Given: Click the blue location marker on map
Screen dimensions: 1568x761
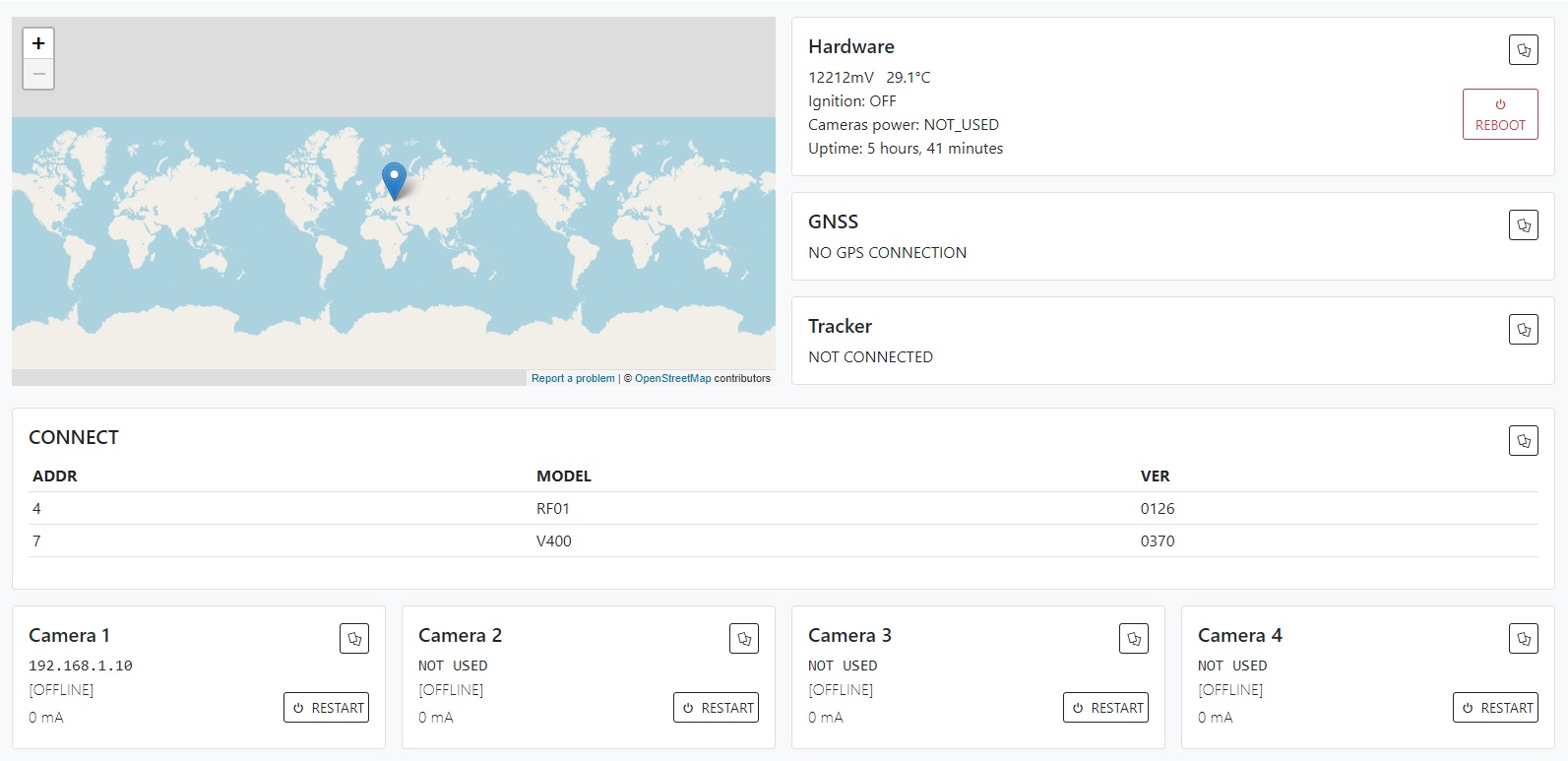Looking at the screenshot, I should 394,180.
